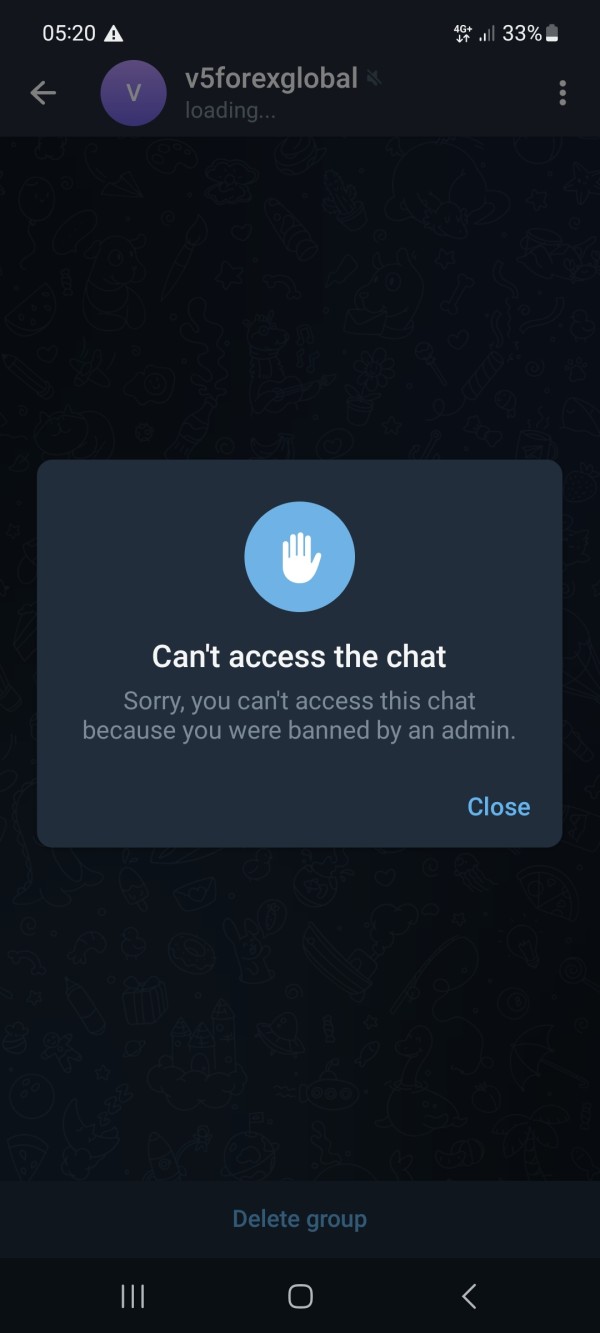Tap the v5forexglobal group title
This screenshot has width=600, height=1333.
[x=271, y=78]
